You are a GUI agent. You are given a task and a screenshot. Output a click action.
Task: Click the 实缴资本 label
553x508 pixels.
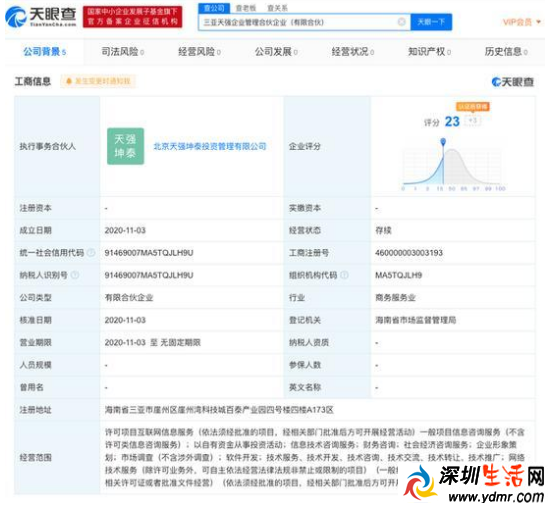pyautogui.click(x=305, y=208)
